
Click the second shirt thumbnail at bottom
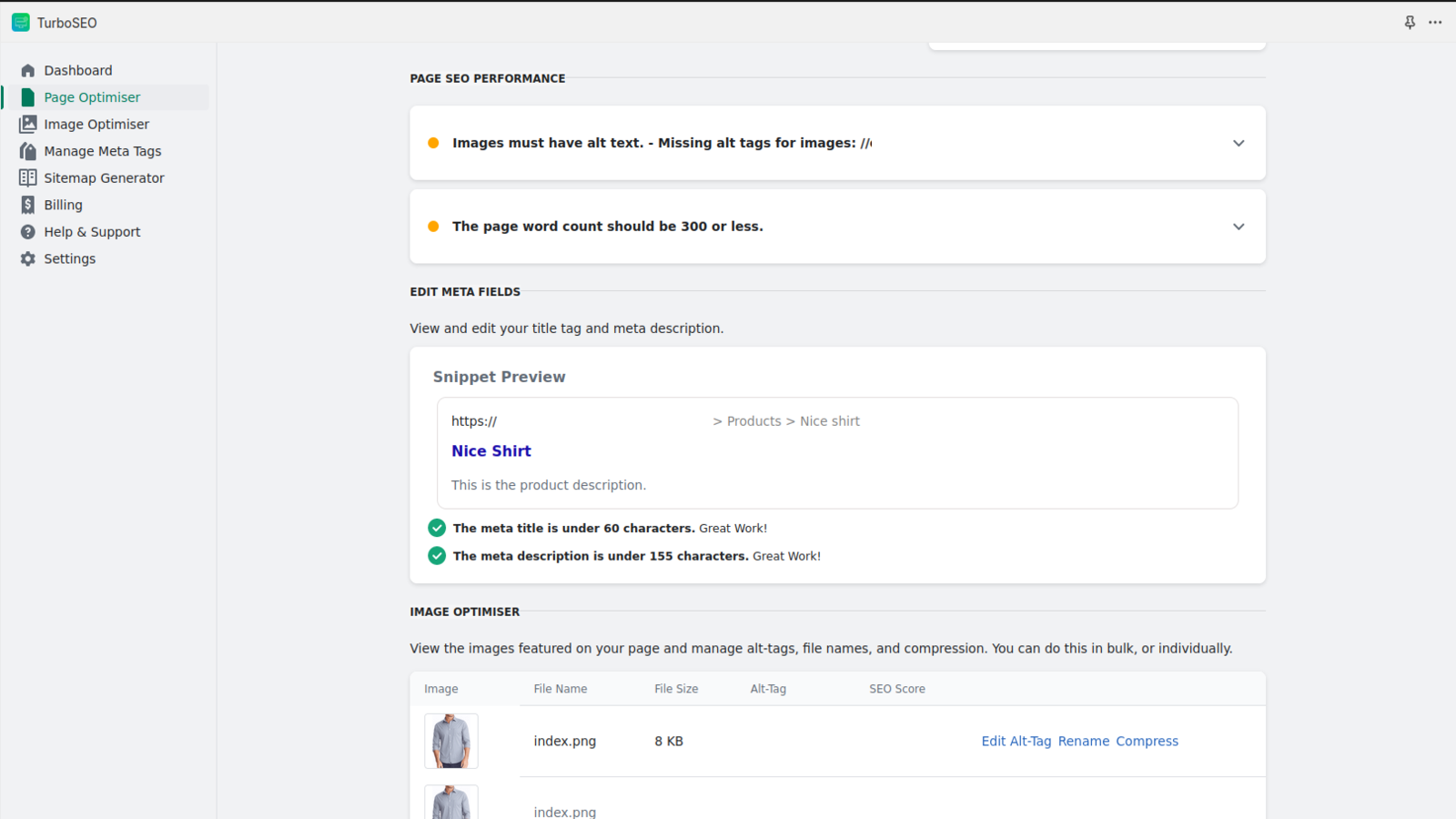[451, 803]
